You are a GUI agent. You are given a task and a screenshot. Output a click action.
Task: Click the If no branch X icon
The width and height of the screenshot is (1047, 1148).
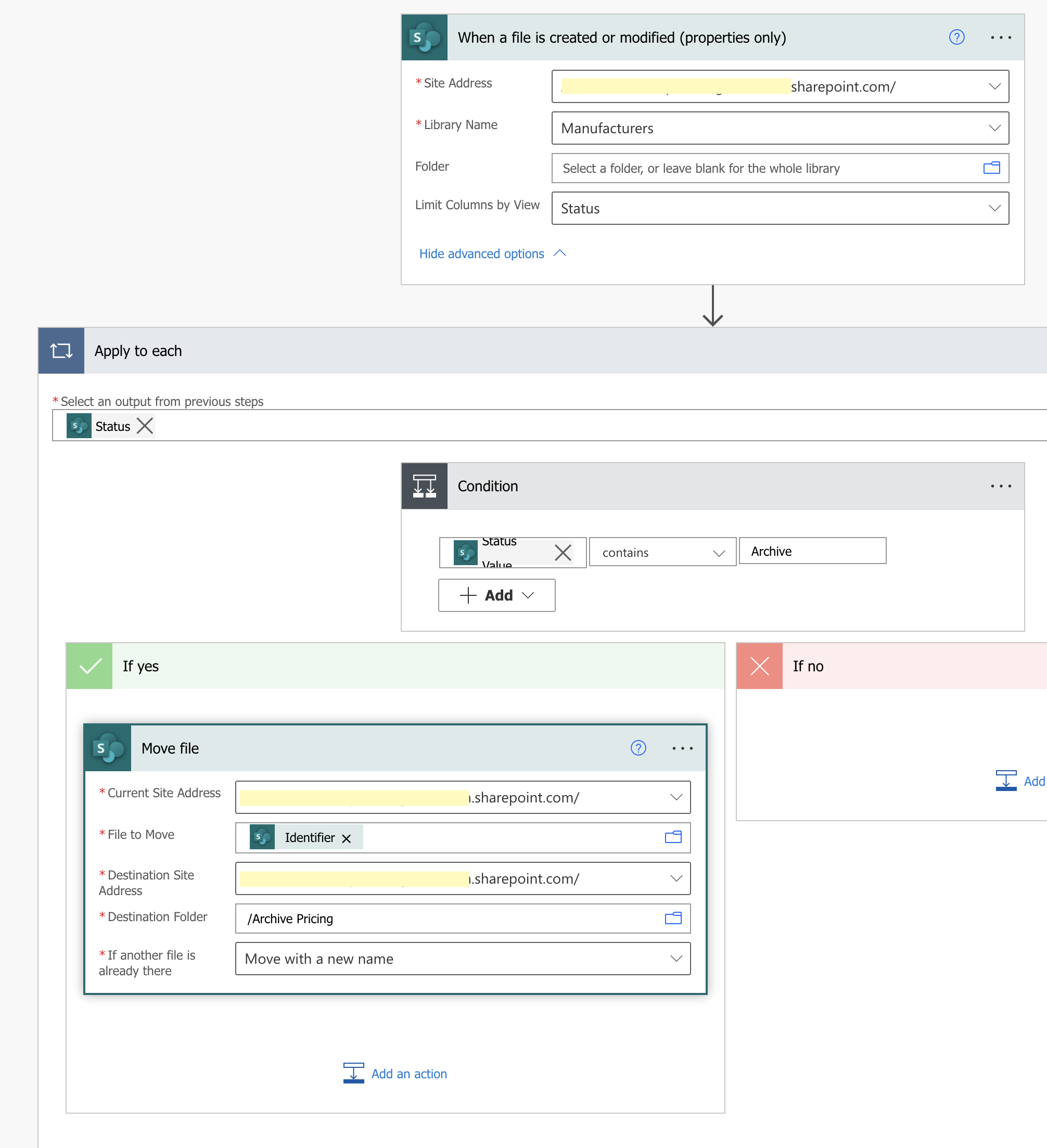tap(759, 666)
